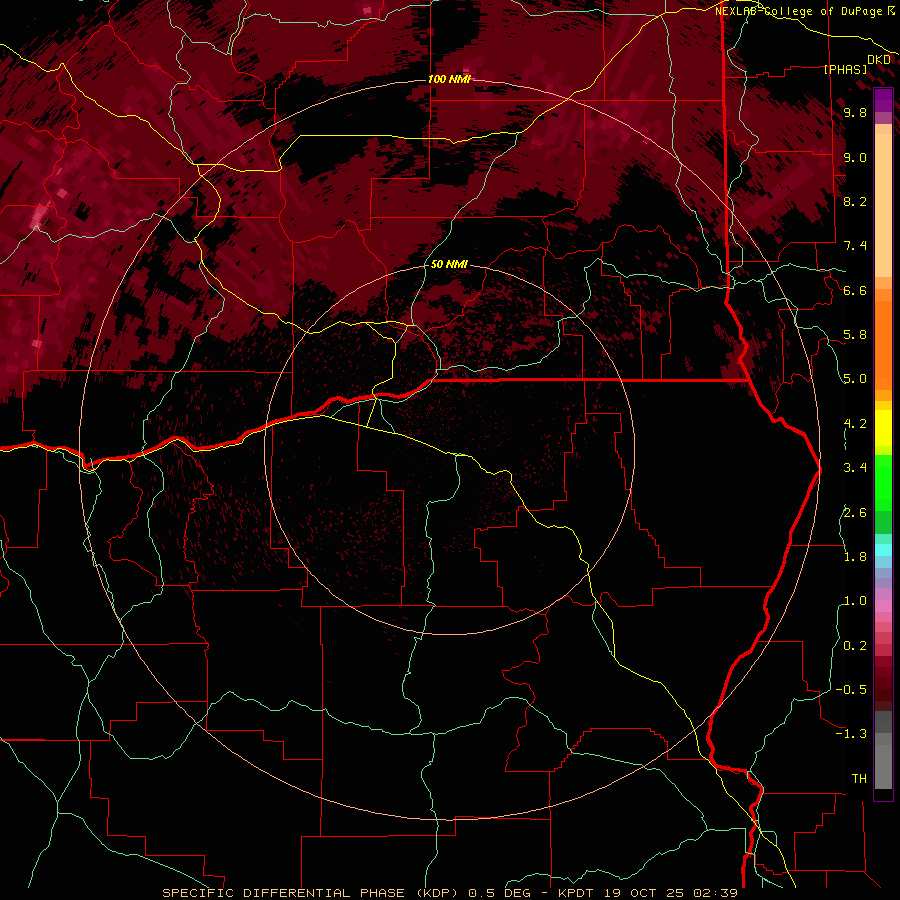Screen dimensions: 900x900
Task: Click the 6.6 value on the color scale
Action: pos(855,290)
